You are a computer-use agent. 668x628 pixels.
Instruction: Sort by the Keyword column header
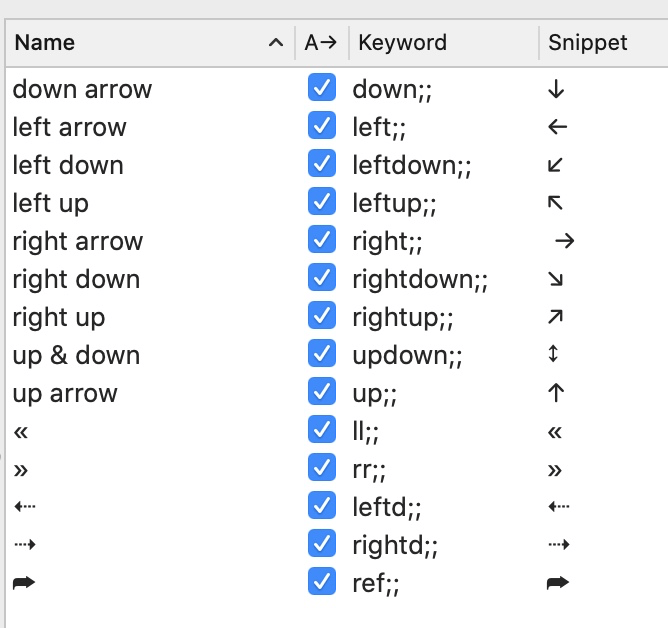(402, 43)
